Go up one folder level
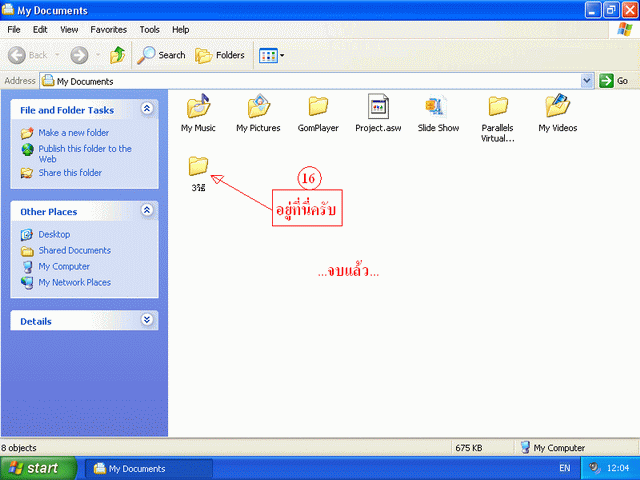 tap(118, 55)
